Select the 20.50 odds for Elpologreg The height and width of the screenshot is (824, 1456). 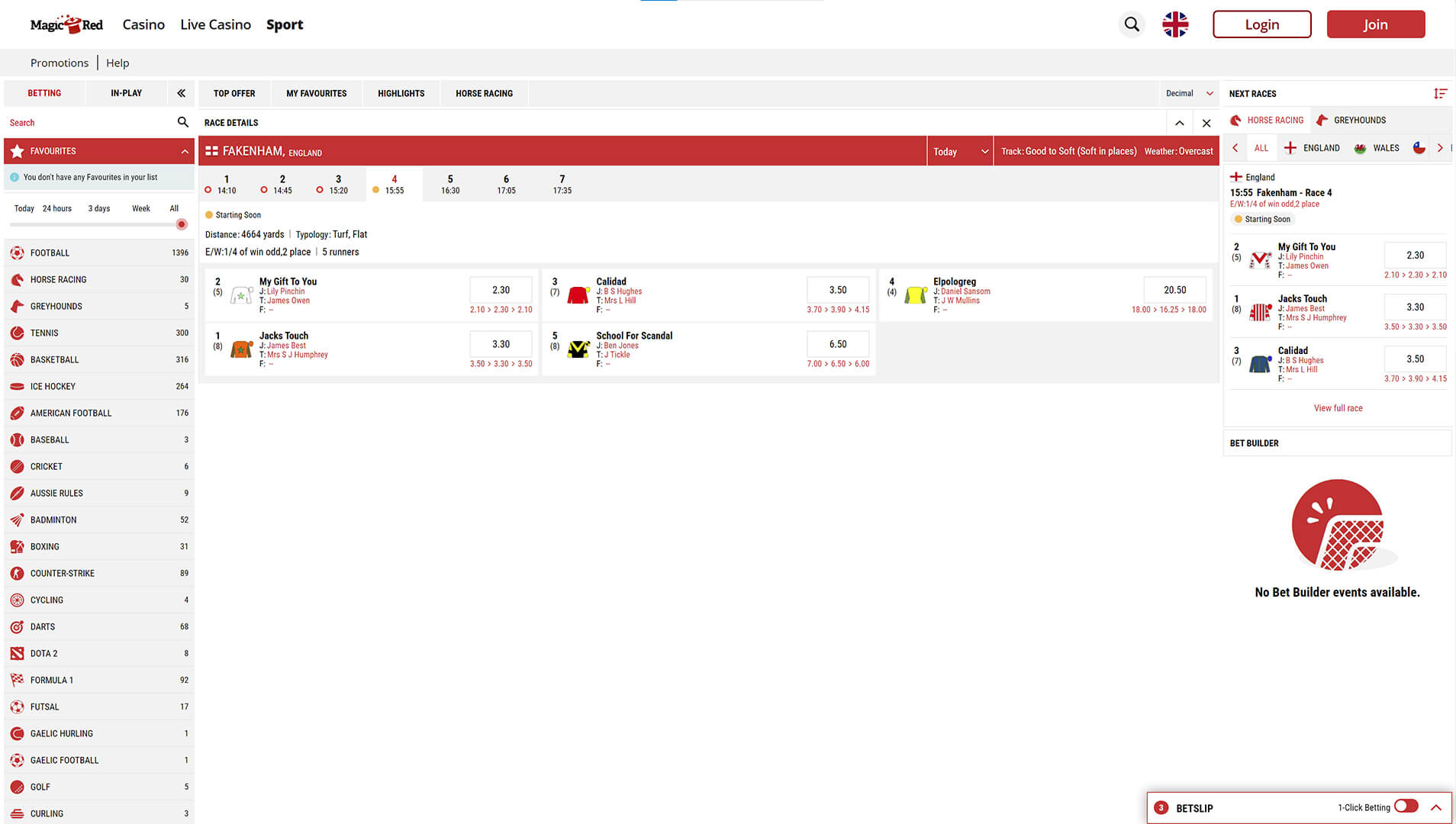pos(1175,290)
